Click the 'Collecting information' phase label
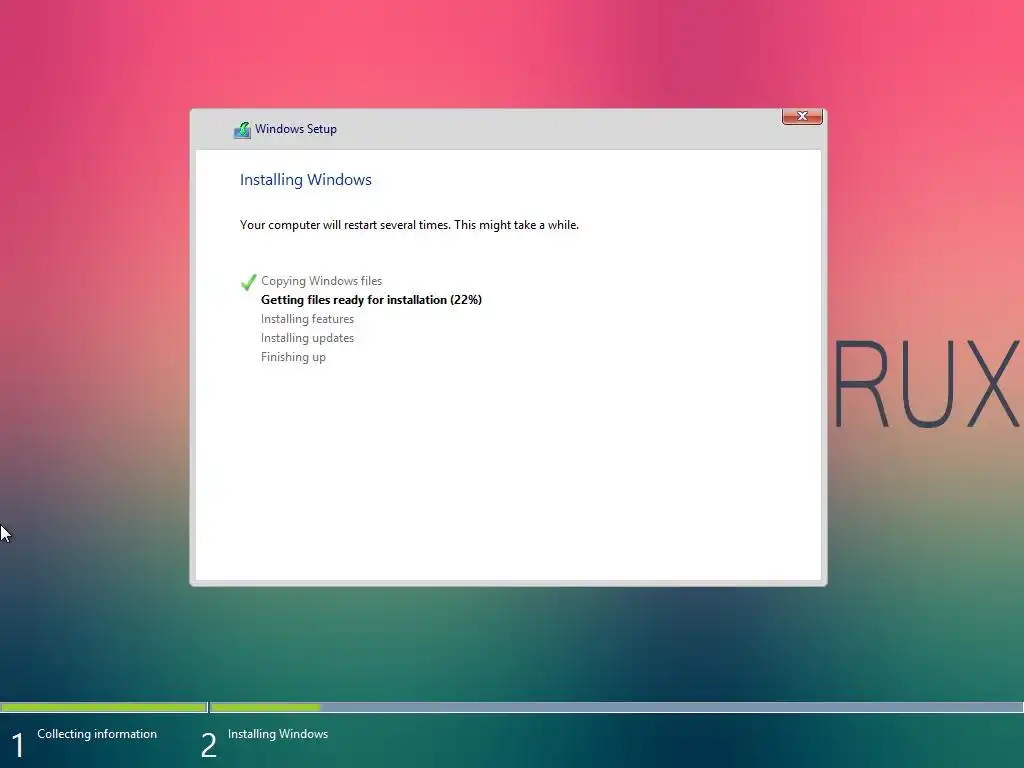 tap(97, 734)
